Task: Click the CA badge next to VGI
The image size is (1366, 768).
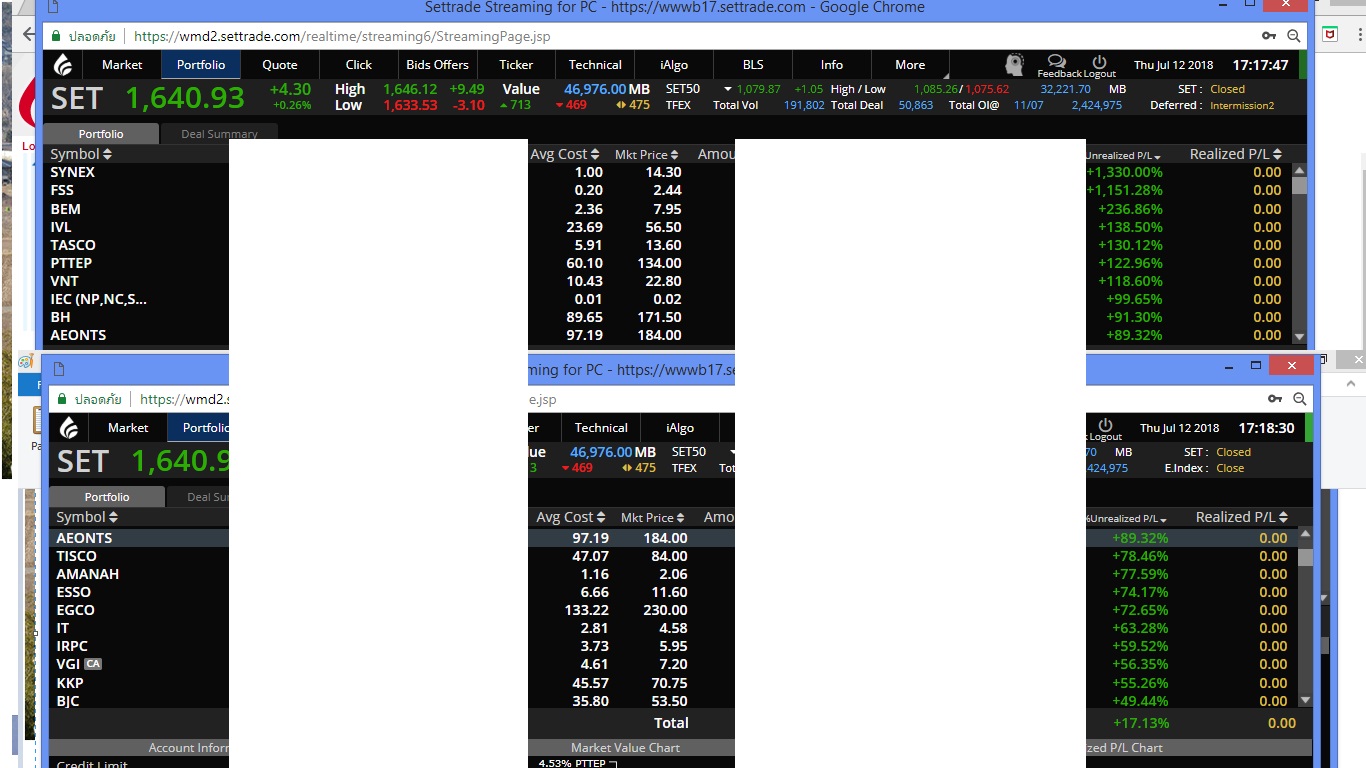Action: tap(93, 664)
